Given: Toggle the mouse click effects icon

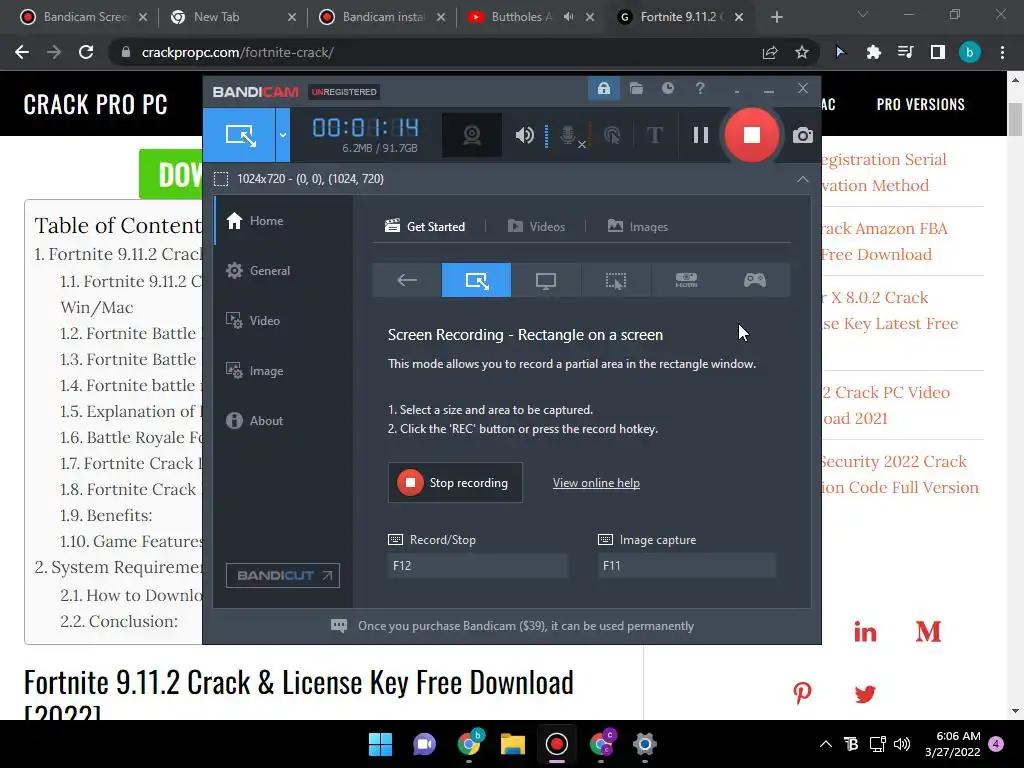Looking at the screenshot, I should pos(612,135).
